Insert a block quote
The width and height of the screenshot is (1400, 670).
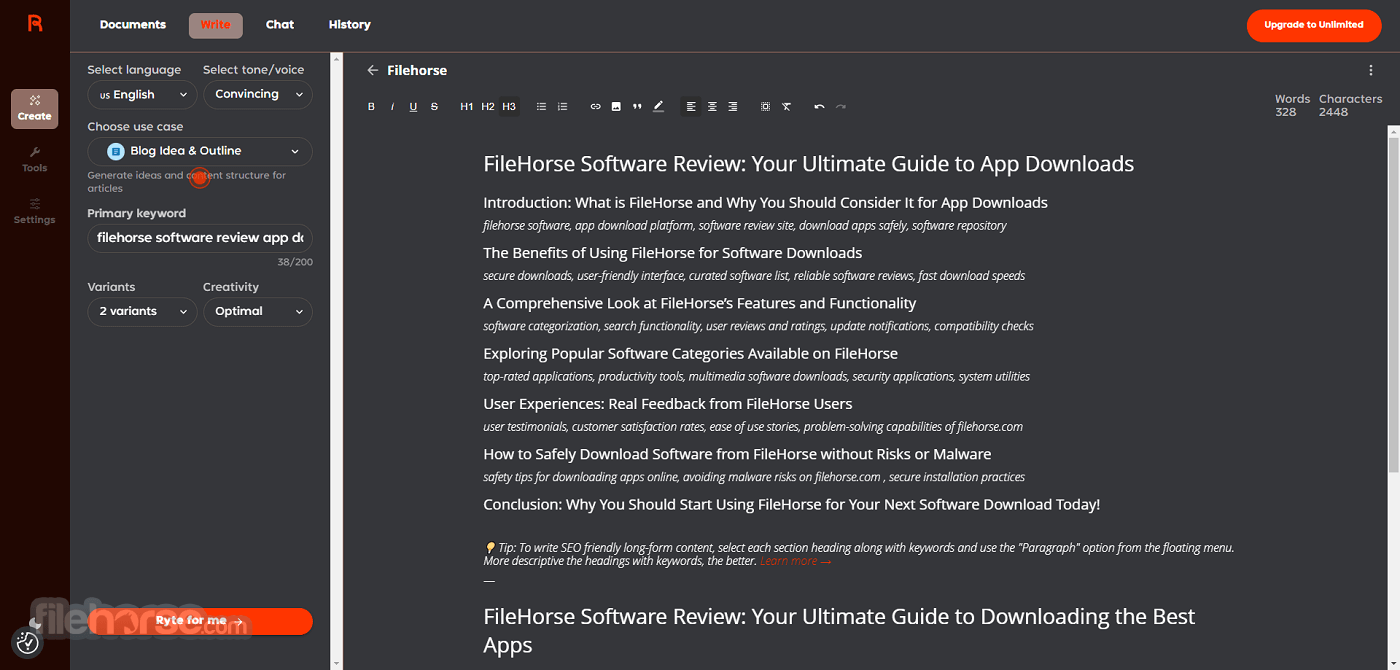(x=637, y=107)
